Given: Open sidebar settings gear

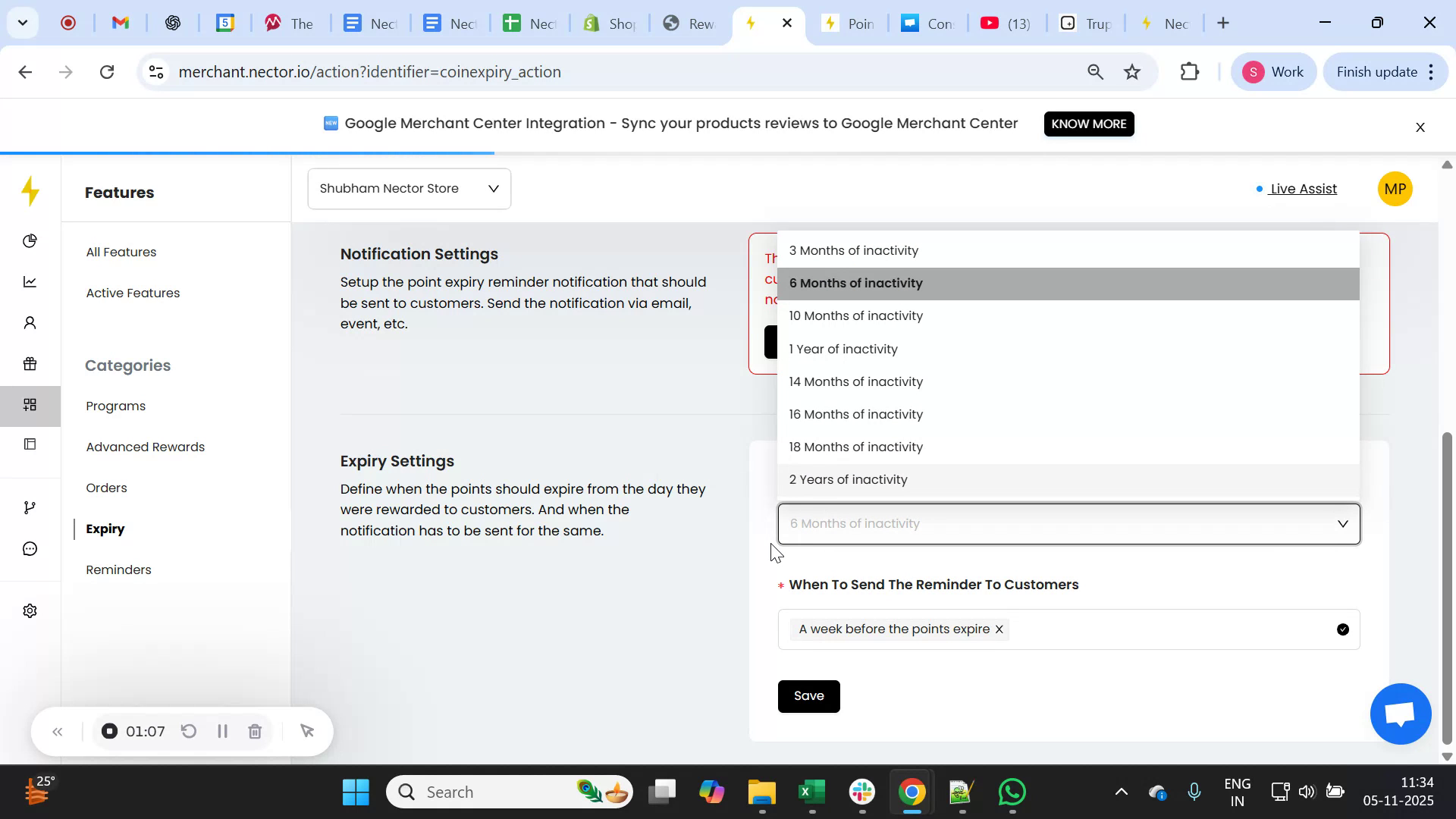Looking at the screenshot, I should pos(30,610).
